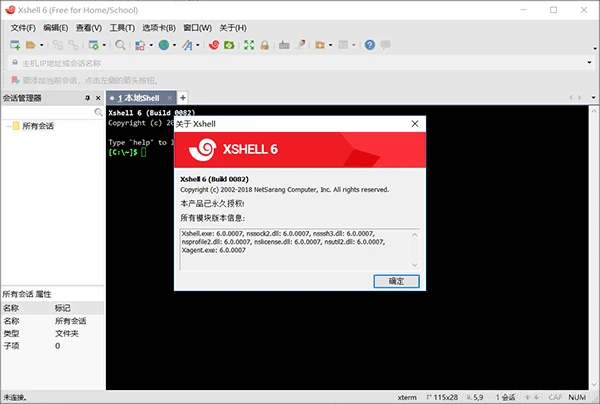Pin the 会话管理器 panel
This screenshot has height=404, width=600.
tap(88, 98)
